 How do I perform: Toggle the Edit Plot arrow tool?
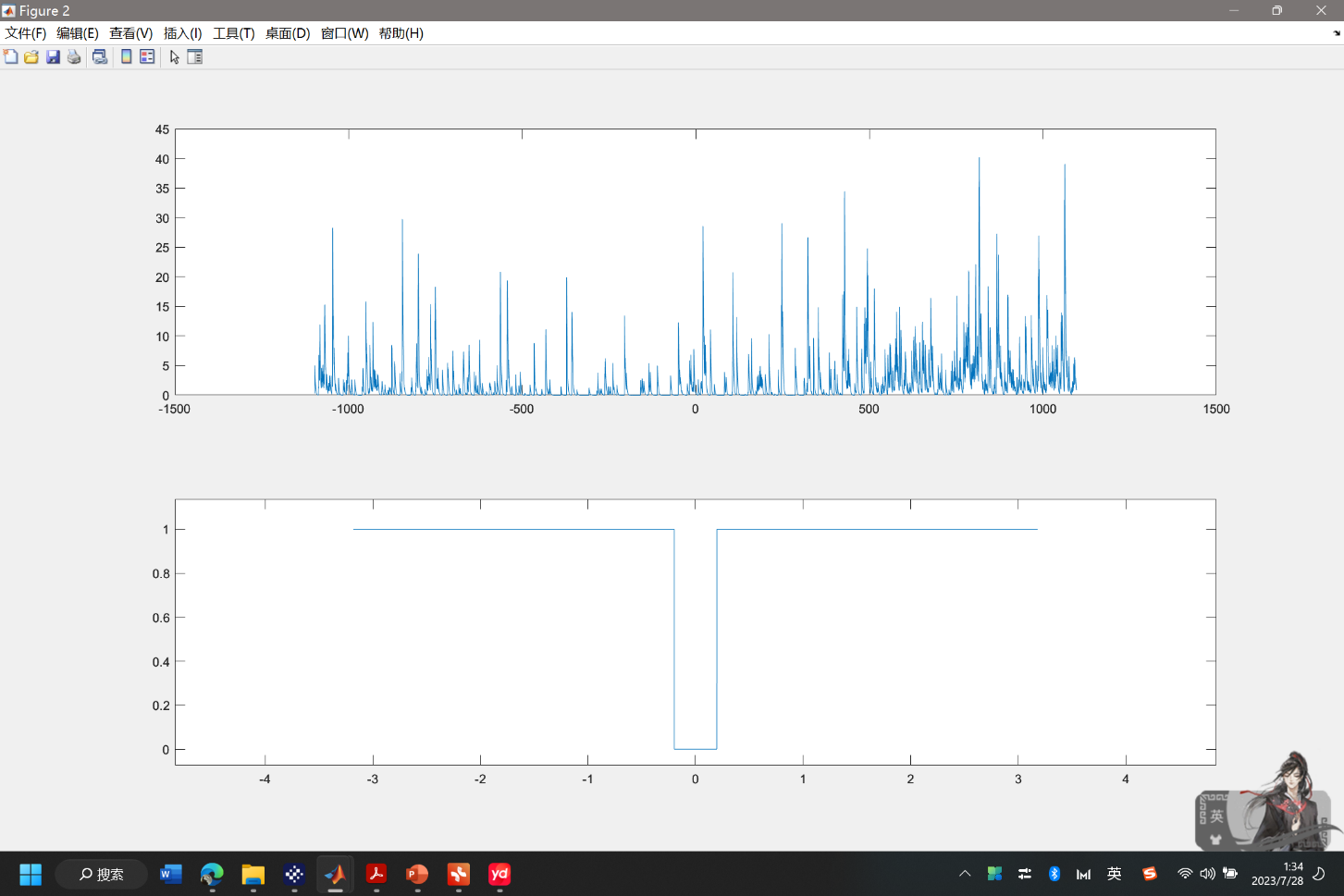[x=174, y=57]
